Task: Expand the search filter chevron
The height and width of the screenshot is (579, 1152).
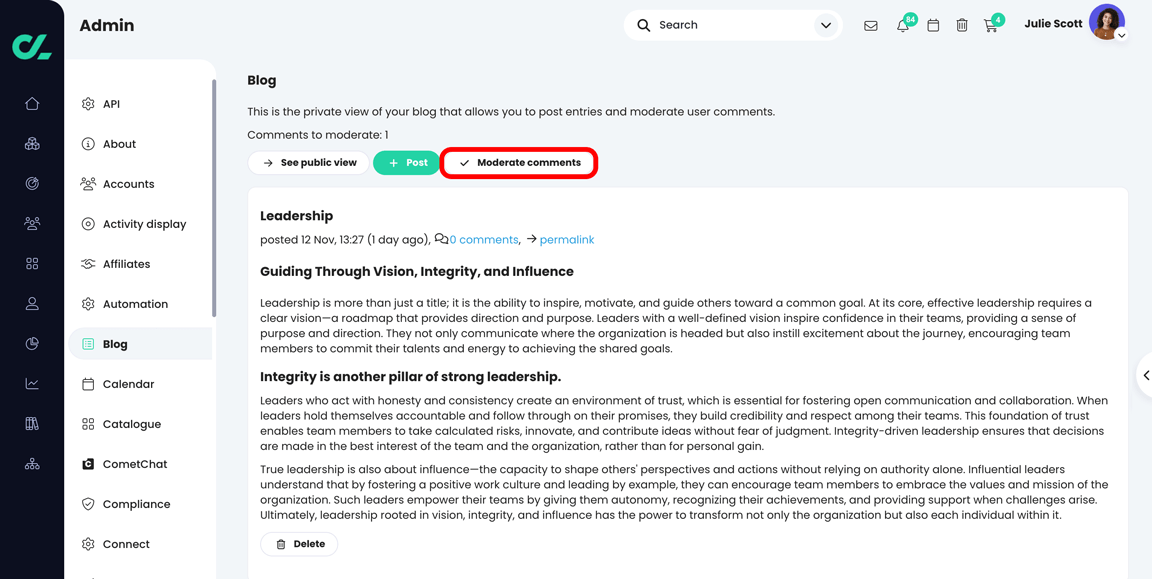Action: [x=824, y=24]
